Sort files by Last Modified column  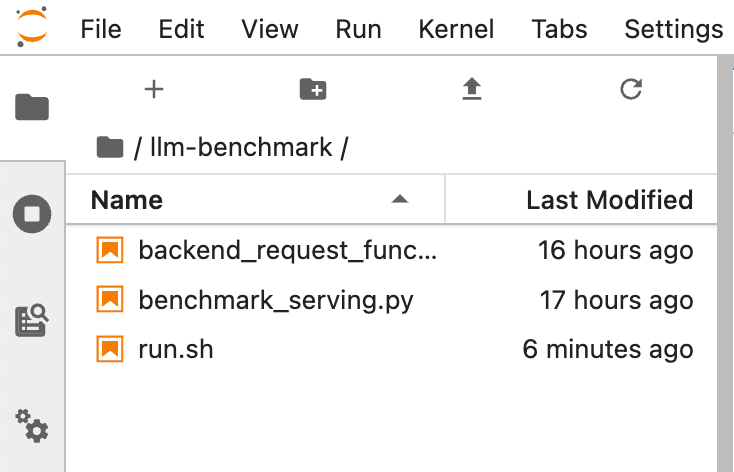pos(609,200)
